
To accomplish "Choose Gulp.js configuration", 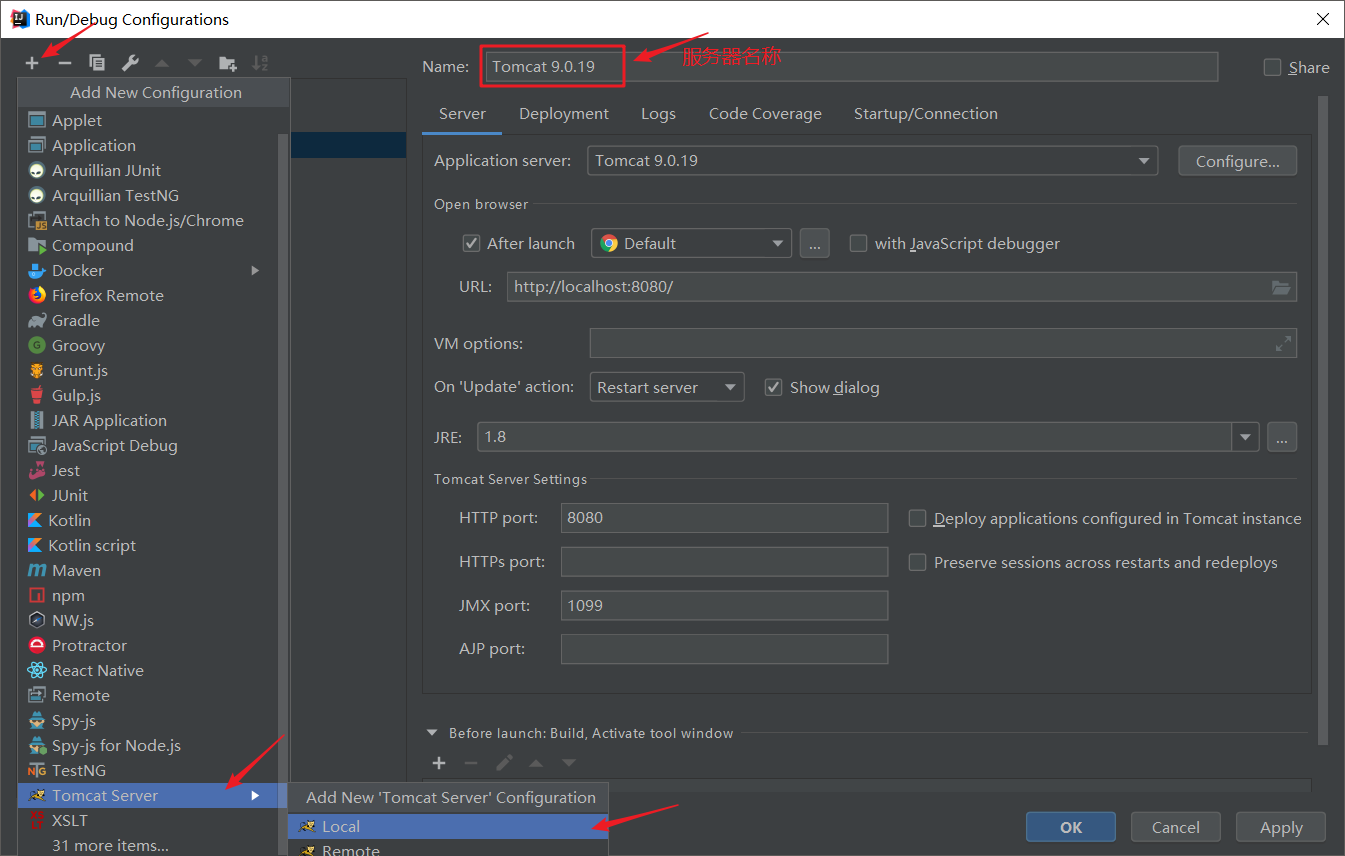I will click(147, 395).
